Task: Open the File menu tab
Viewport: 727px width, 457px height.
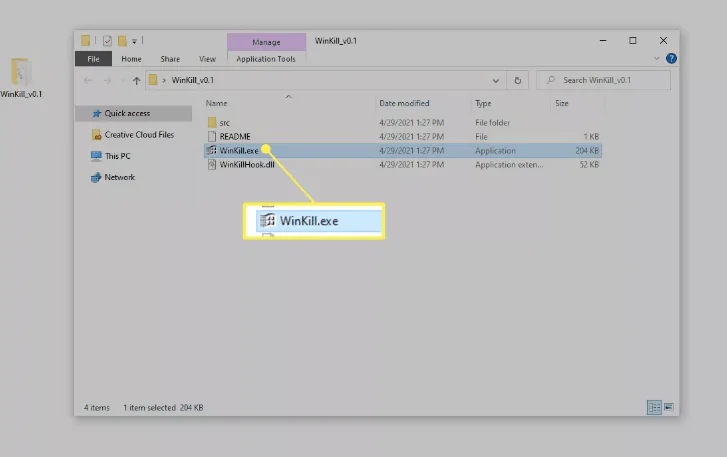Action: click(93, 59)
